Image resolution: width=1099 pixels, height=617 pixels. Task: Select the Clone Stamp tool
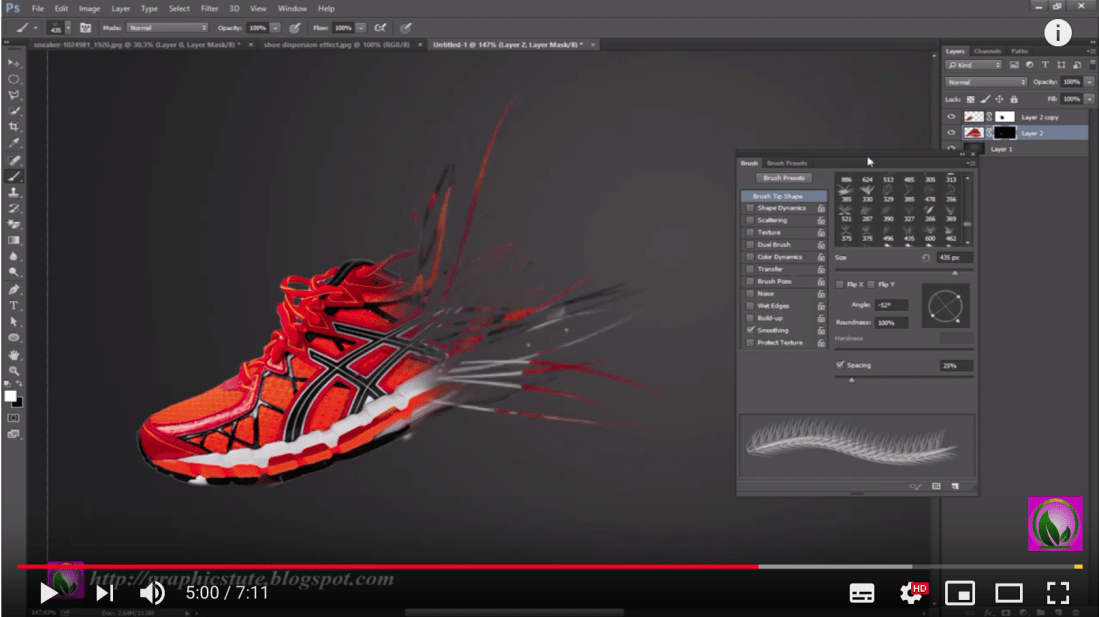tap(13, 192)
